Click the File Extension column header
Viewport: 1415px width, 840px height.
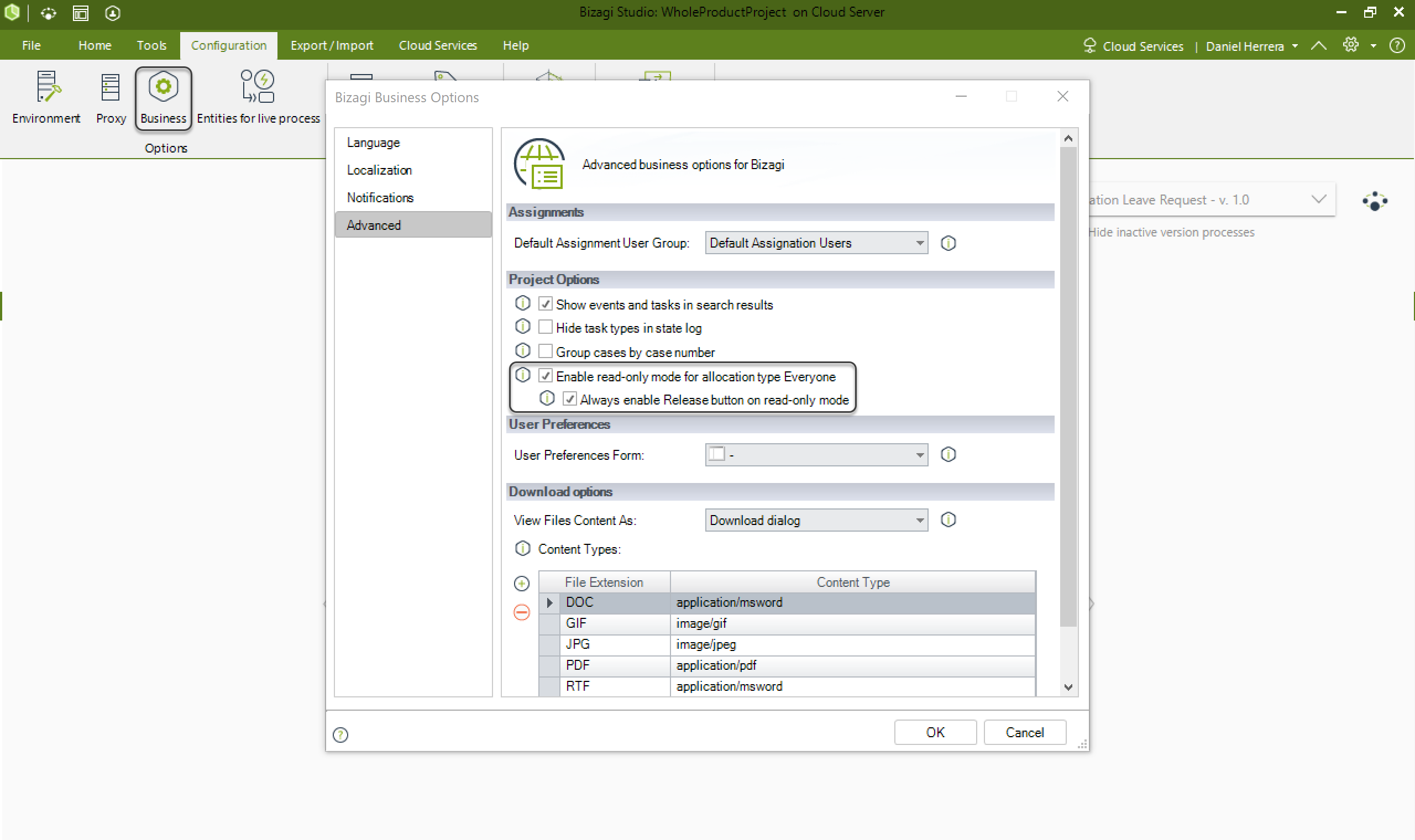point(604,582)
